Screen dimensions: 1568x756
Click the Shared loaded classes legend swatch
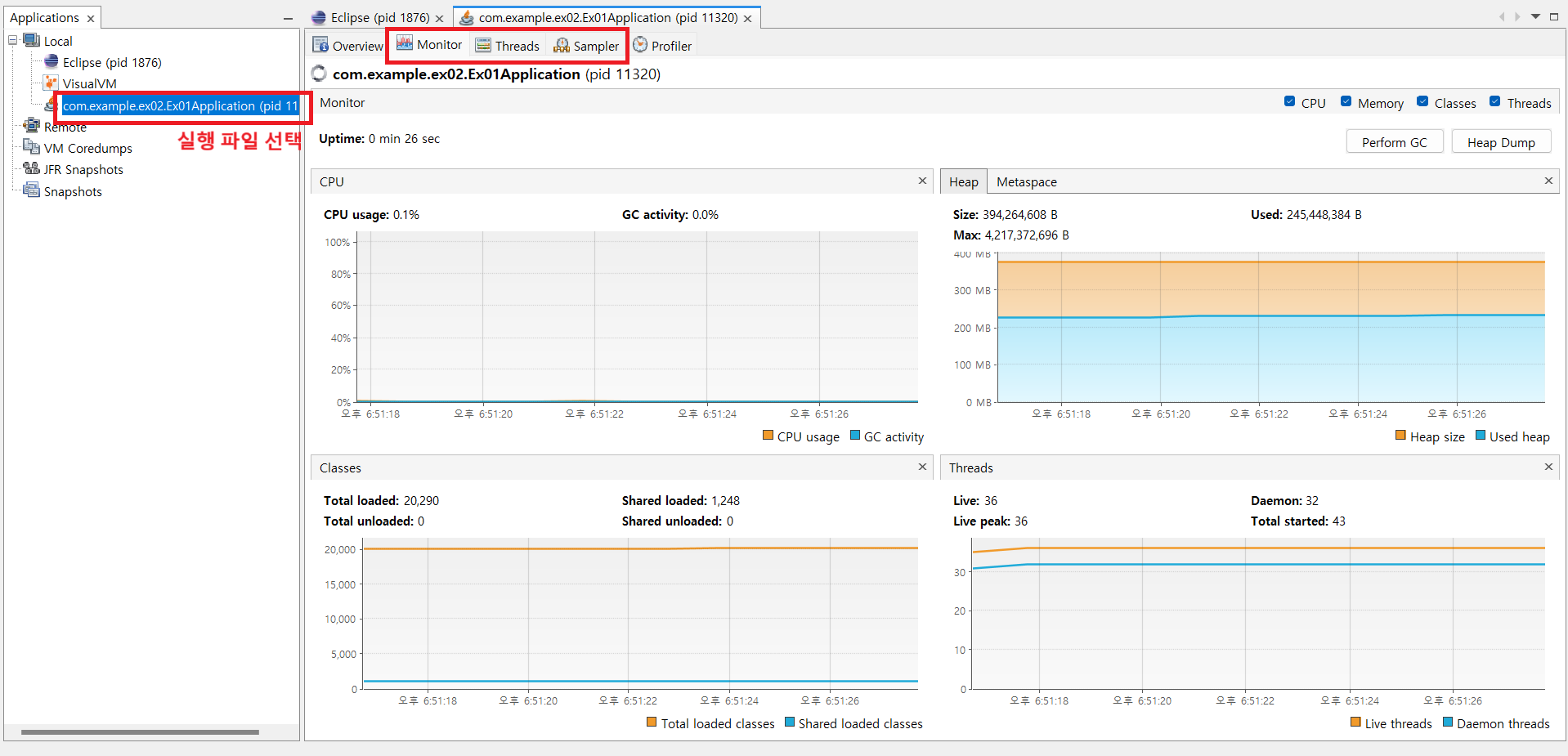tap(790, 722)
